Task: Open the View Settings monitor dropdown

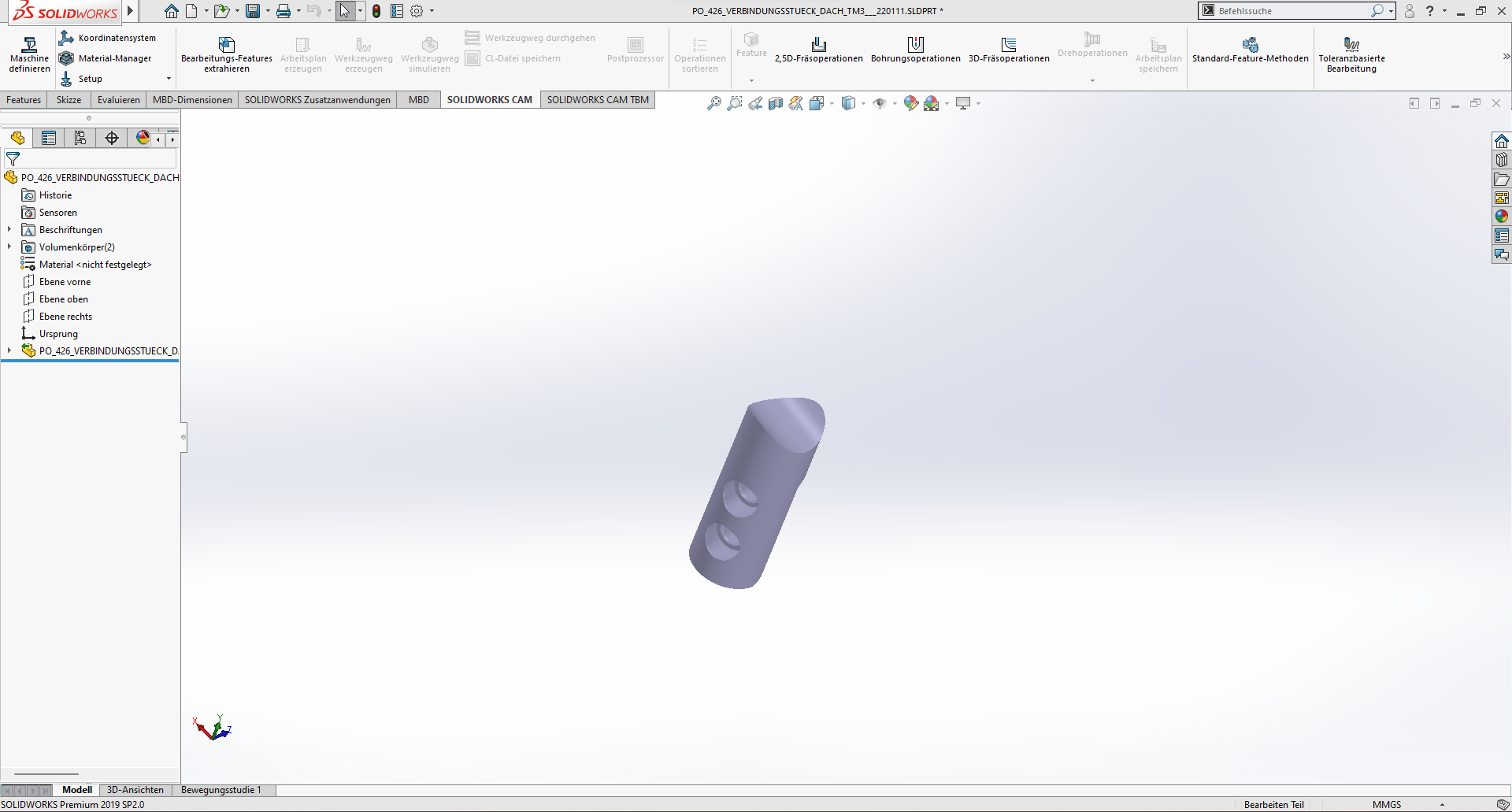Action: pos(978,103)
